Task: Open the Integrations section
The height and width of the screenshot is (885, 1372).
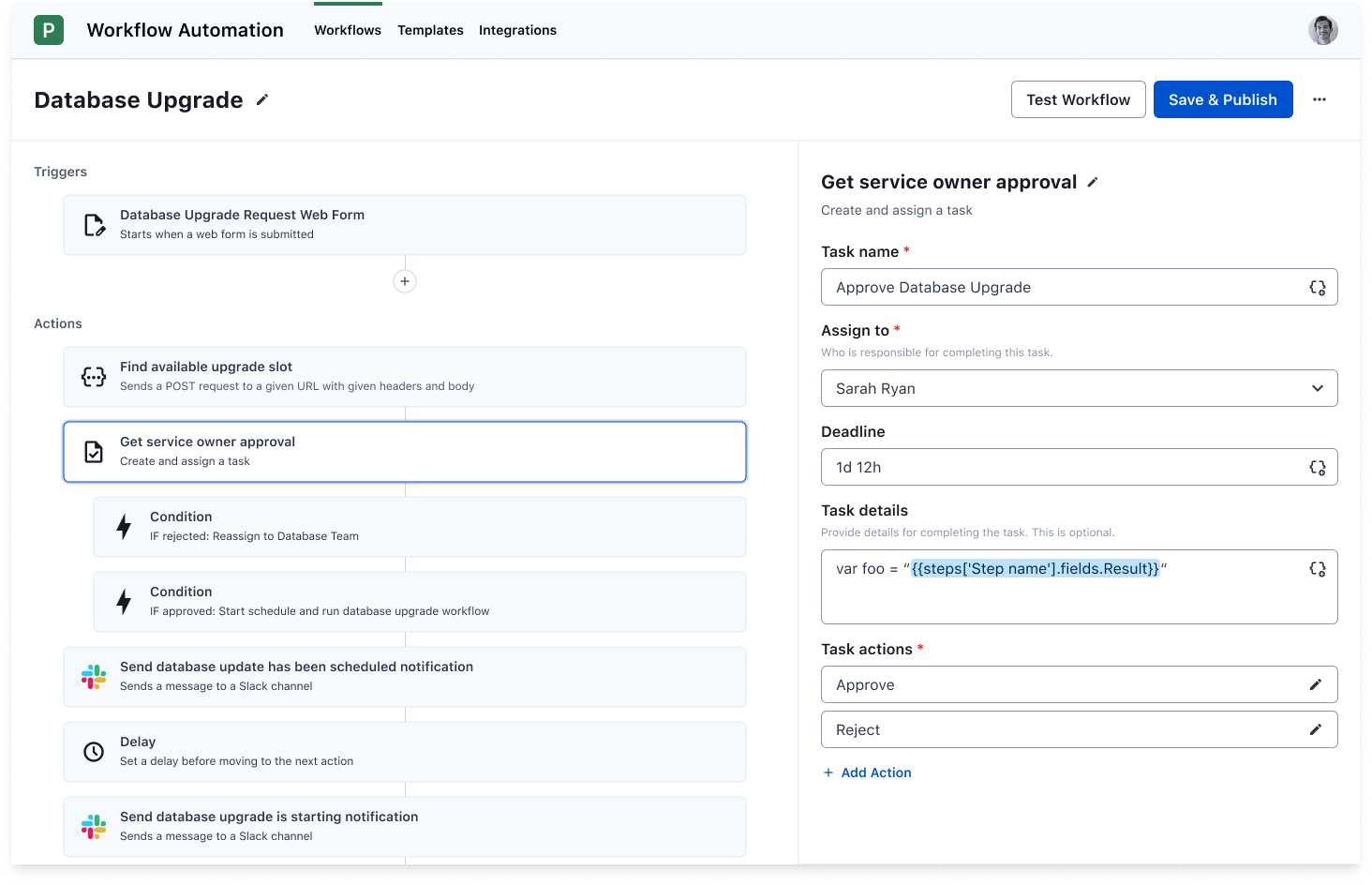Action: 517,30
